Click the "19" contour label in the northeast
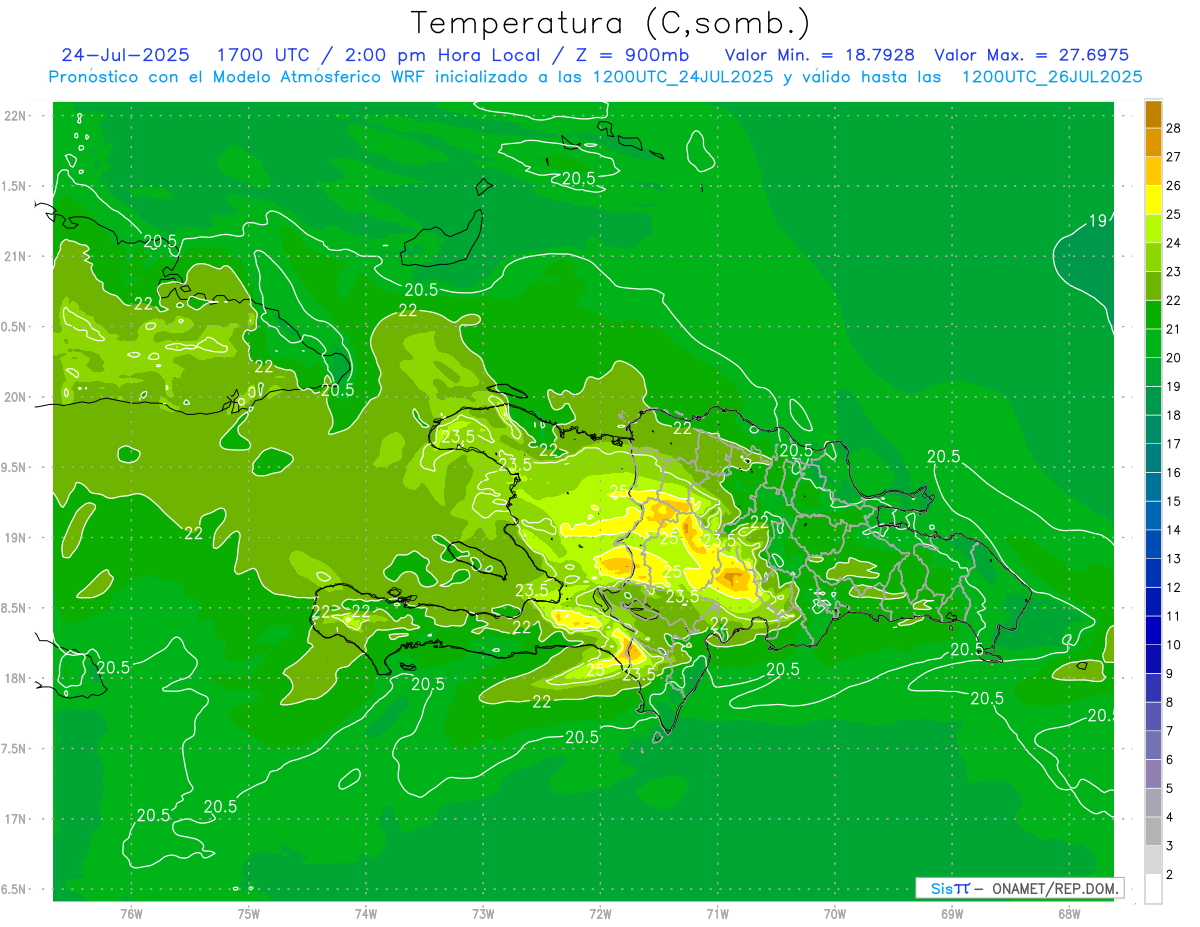The height and width of the screenshot is (927, 1200). point(1097,221)
